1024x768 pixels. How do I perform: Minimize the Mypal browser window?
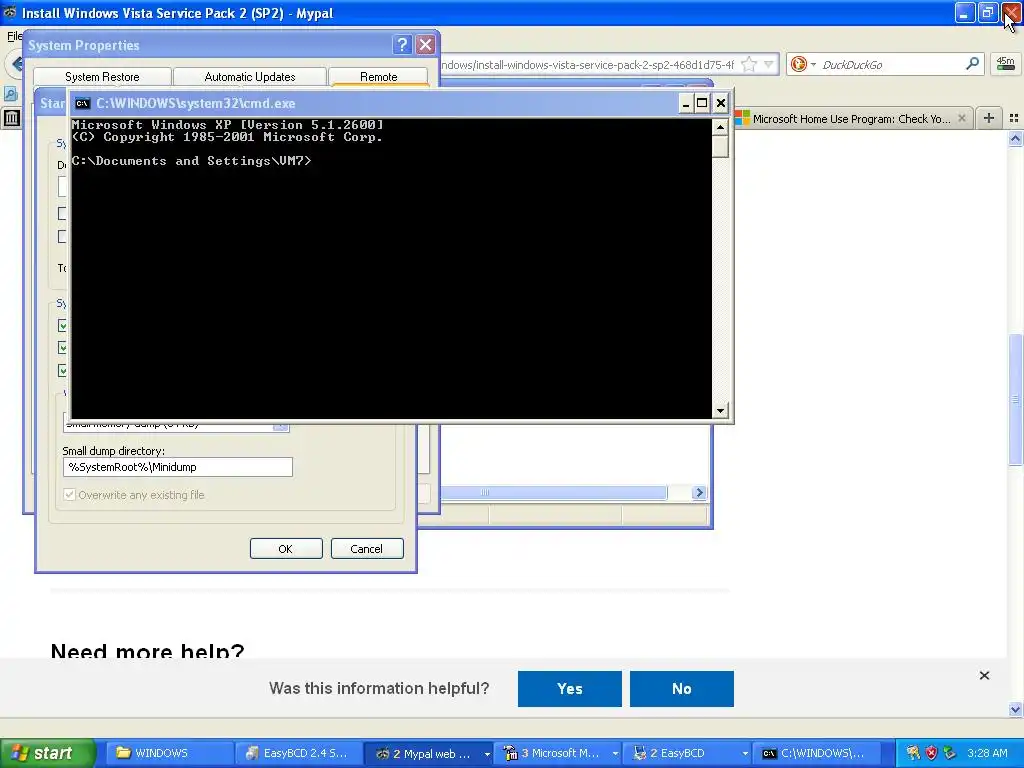click(965, 12)
